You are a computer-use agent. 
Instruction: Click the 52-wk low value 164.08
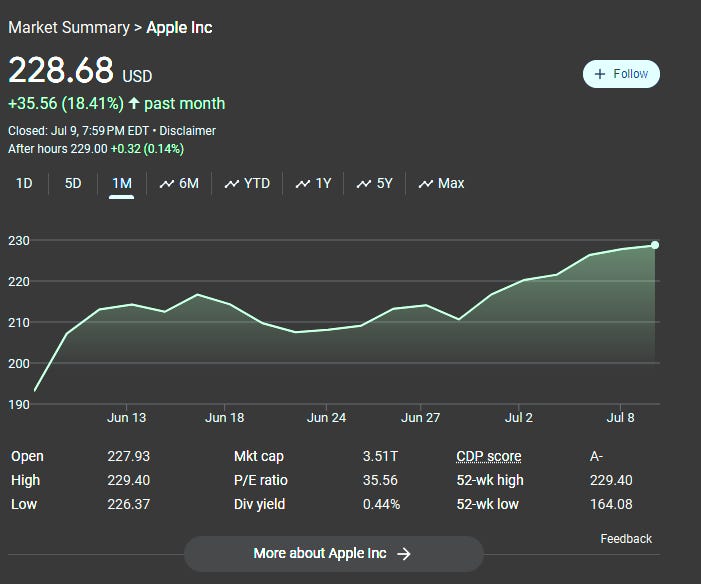click(611, 504)
